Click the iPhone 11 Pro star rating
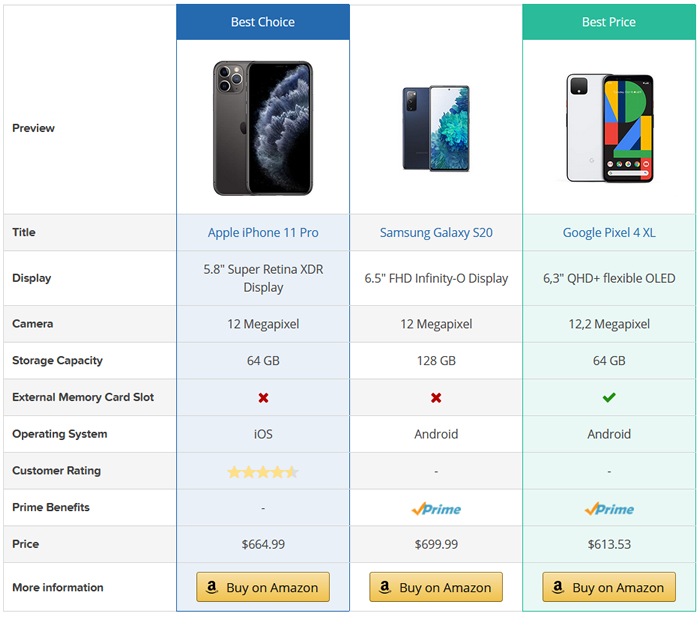Screen dimensions: 700x617 (x=263, y=471)
